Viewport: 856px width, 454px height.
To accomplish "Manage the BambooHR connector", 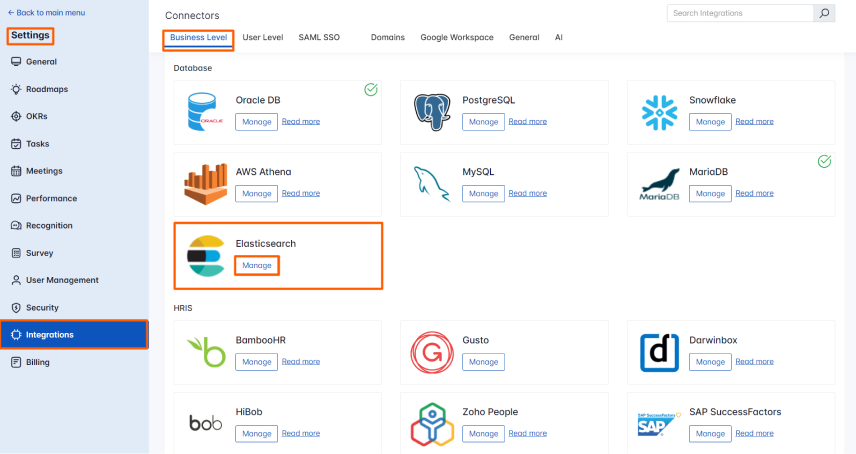I will [x=257, y=362].
